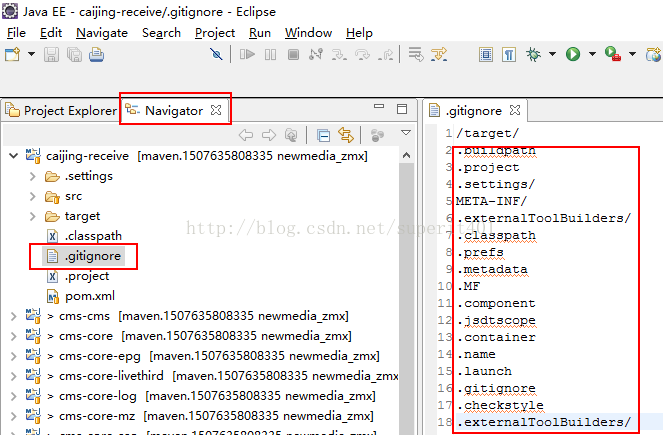
Task: Click the Print icon in toolbar
Action: pyautogui.click(x=96, y=55)
